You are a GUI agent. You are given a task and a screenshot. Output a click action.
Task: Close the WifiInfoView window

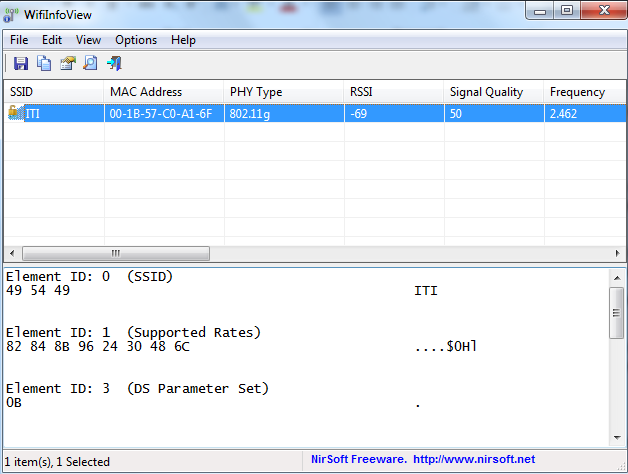click(x=604, y=11)
